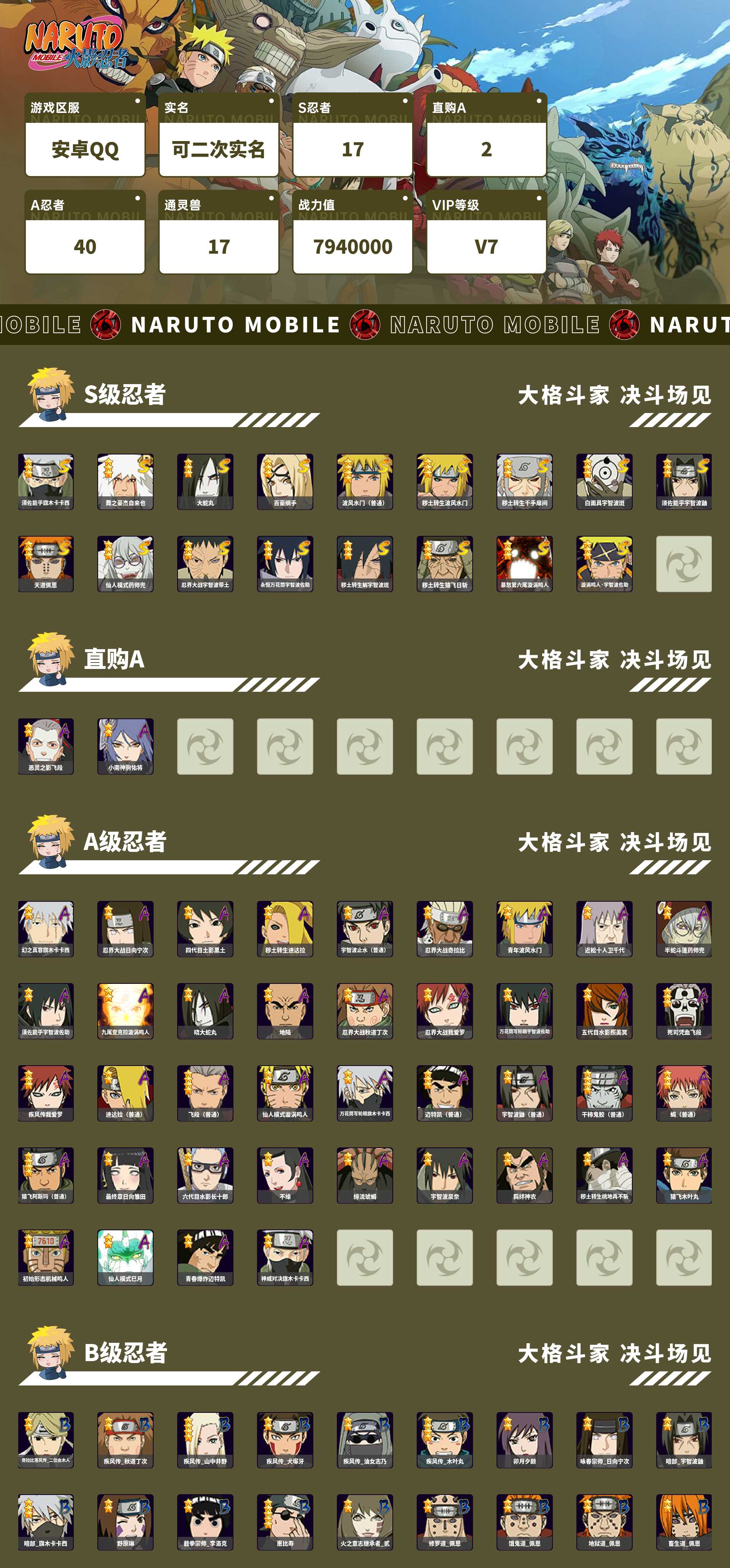The image size is (730, 1568).
Task: Select the 仙人模式巳月 ninja icon
Action: click(125, 1258)
